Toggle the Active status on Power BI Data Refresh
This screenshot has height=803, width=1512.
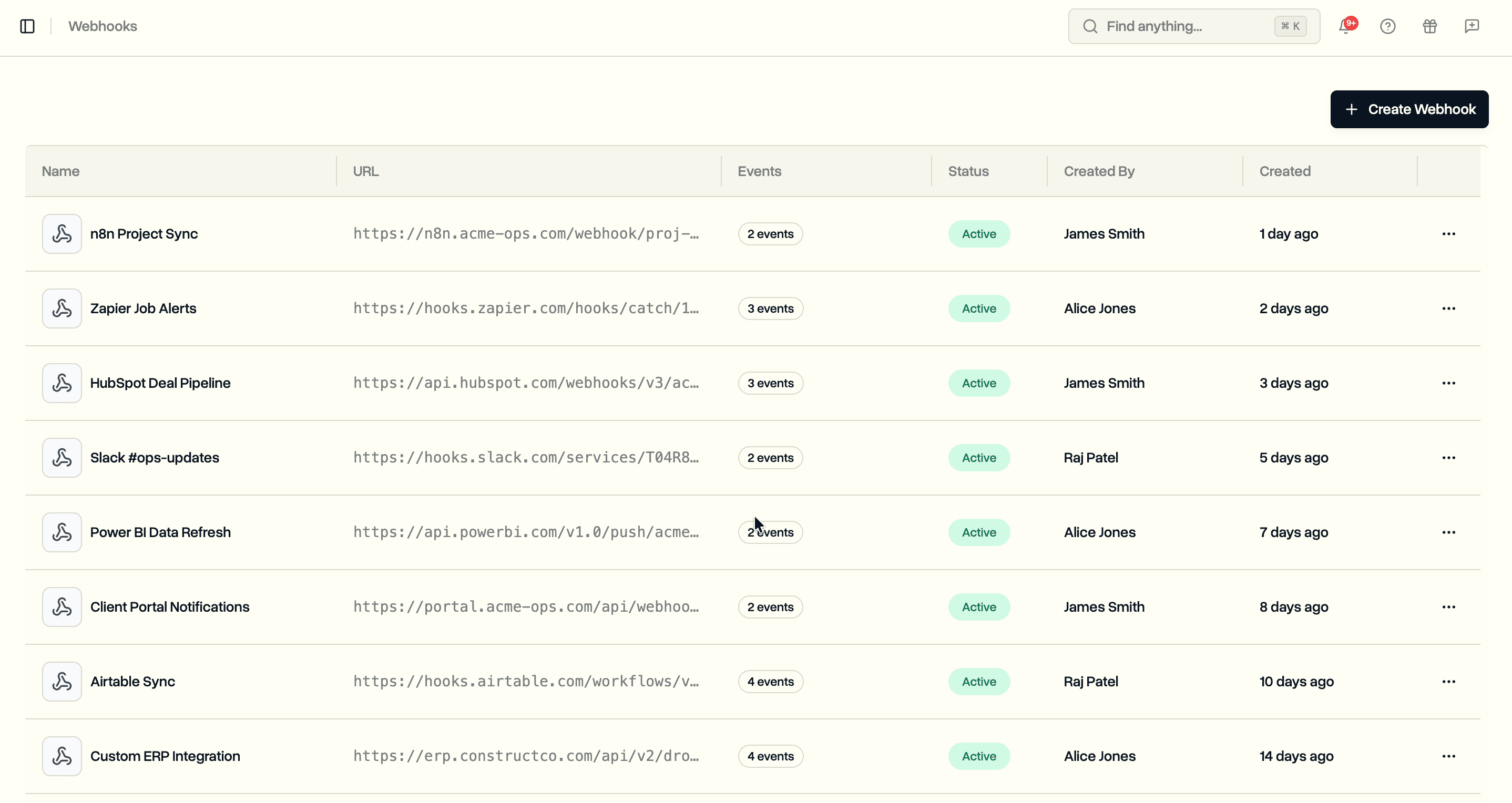point(978,532)
